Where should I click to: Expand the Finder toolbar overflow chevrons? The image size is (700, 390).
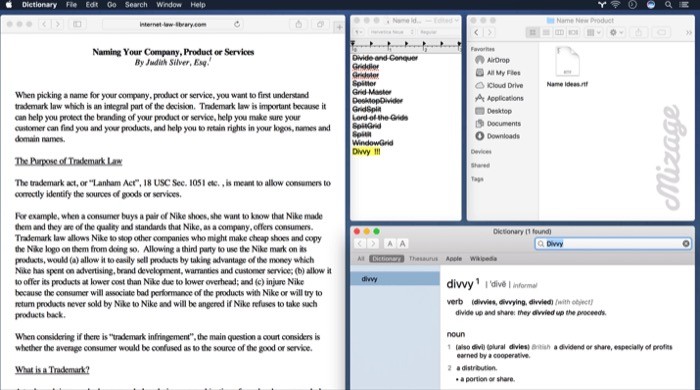[688, 32]
